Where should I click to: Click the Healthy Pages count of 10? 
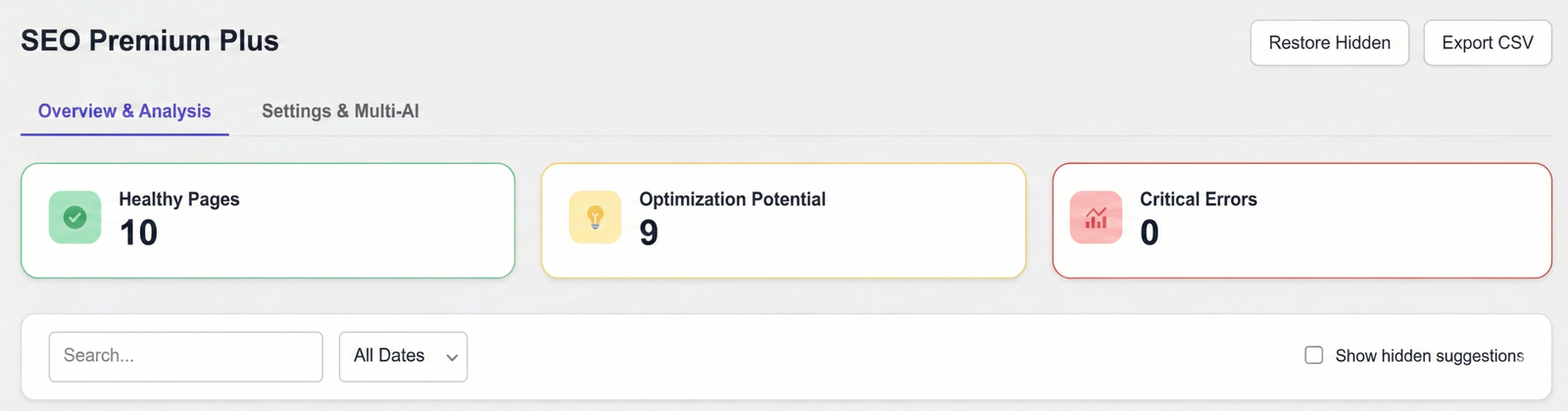click(x=138, y=233)
